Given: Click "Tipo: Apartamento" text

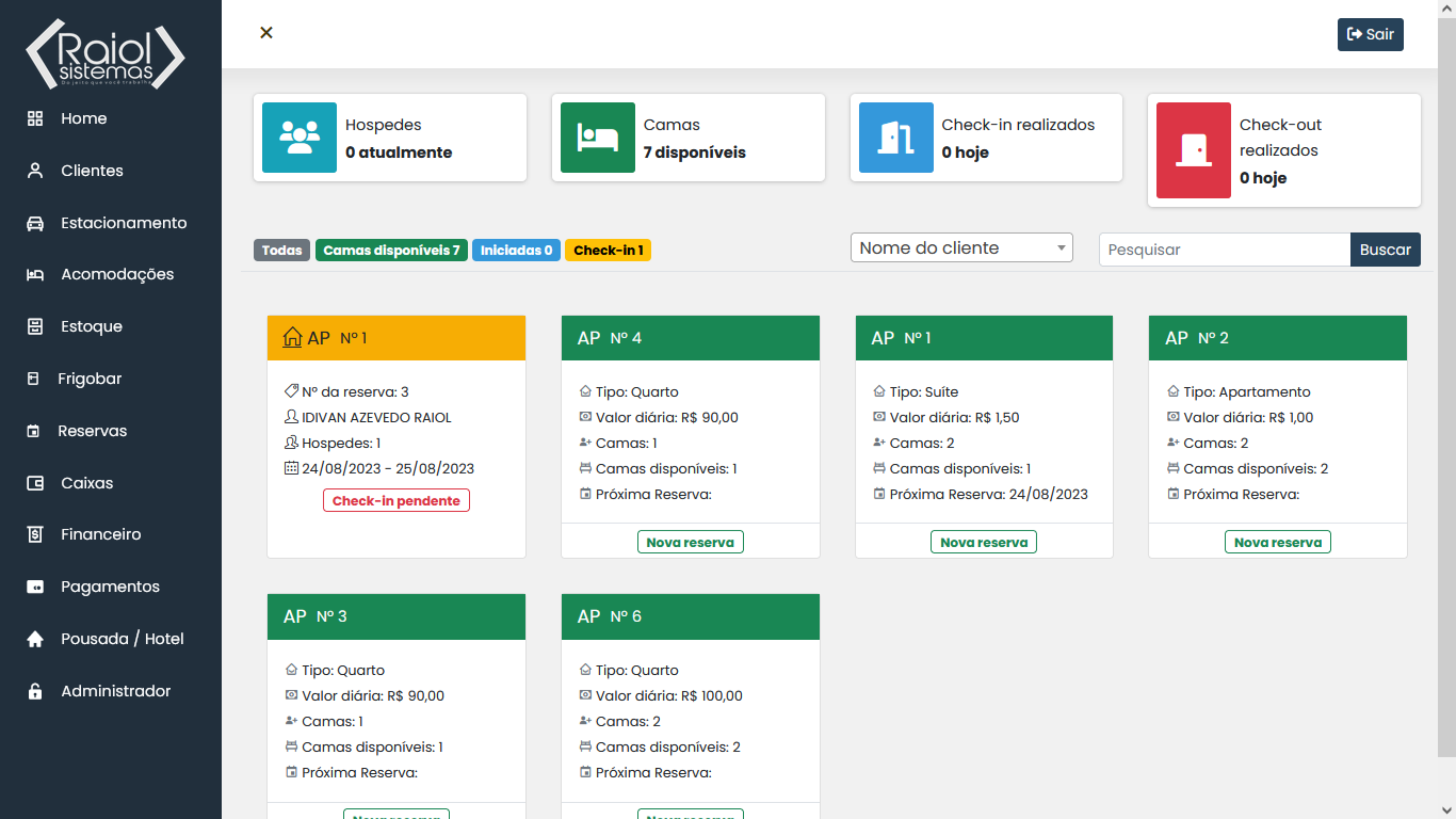Looking at the screenshot, I should pos(1247,391).
